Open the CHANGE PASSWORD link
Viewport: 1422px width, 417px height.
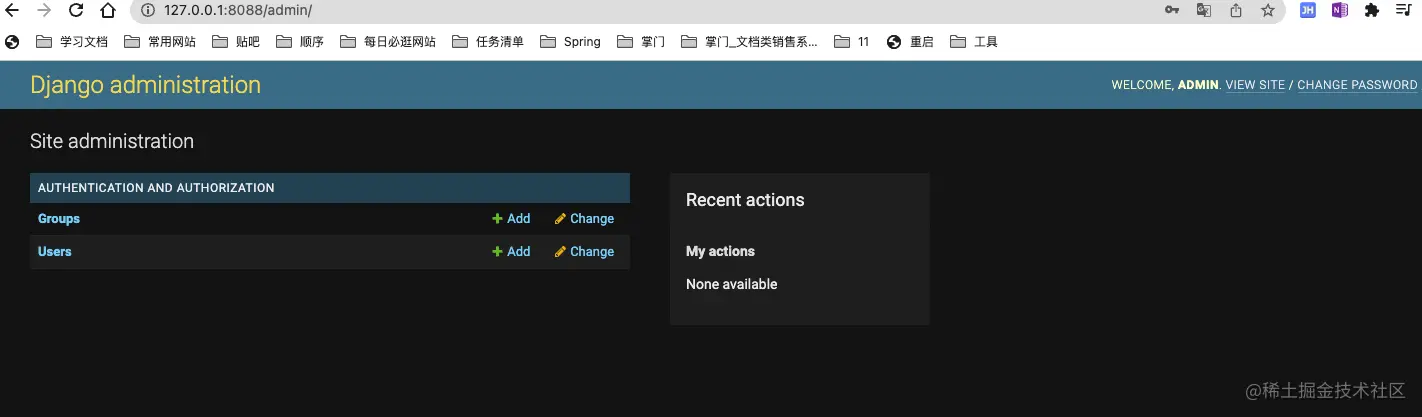click(1357, 85)
